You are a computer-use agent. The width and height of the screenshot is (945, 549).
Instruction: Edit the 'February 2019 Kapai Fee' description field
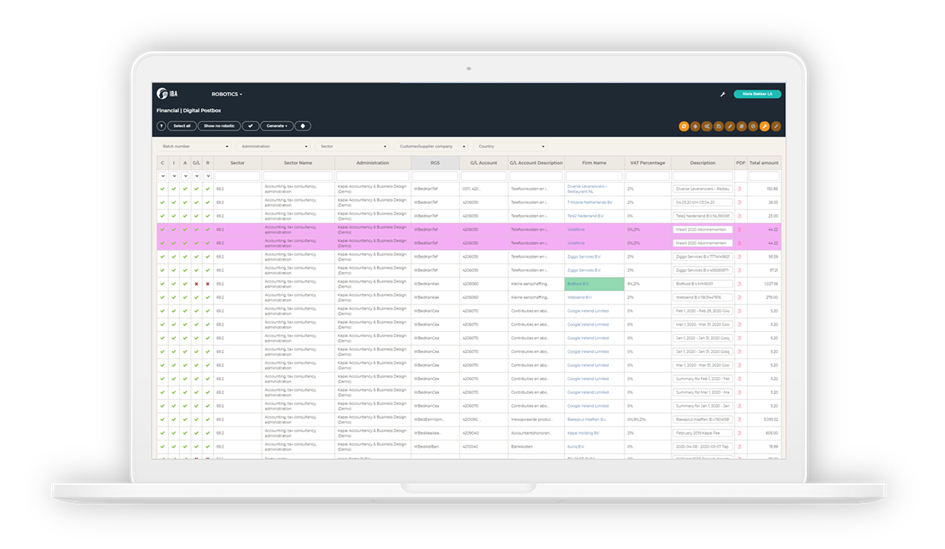(x=703, y=433)
